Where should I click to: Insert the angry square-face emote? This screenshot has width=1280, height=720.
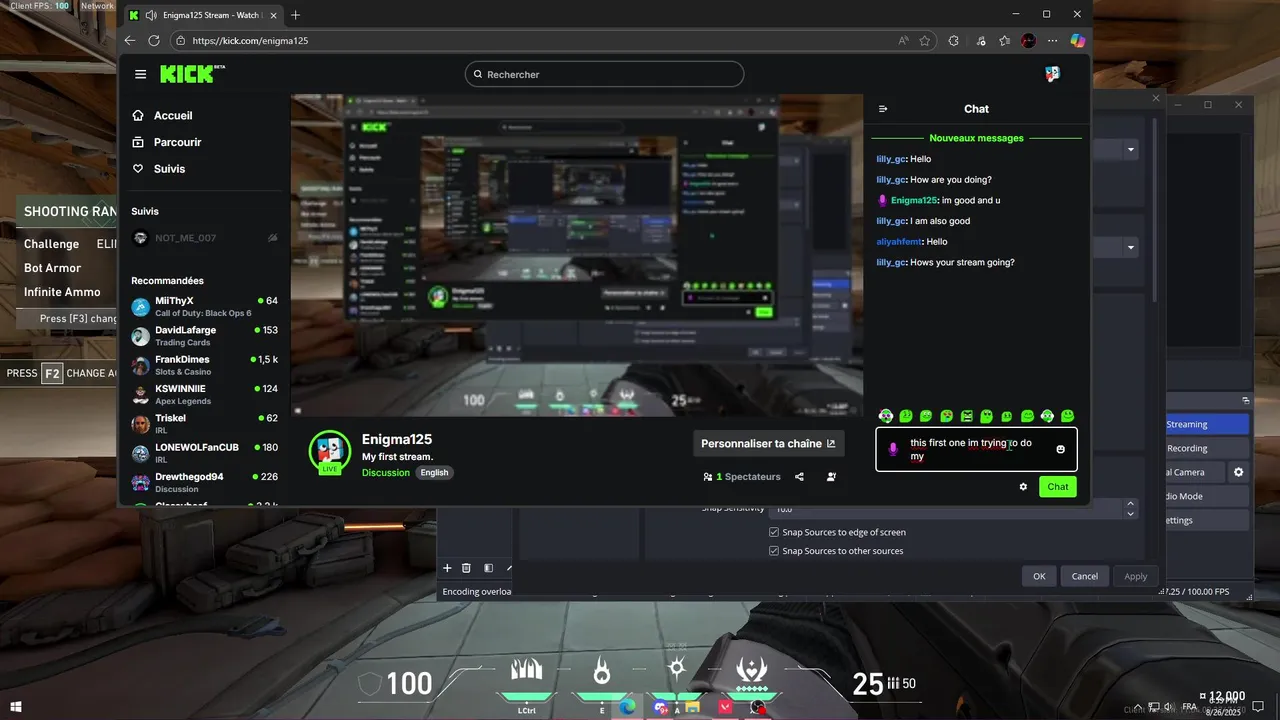(967, 416)
